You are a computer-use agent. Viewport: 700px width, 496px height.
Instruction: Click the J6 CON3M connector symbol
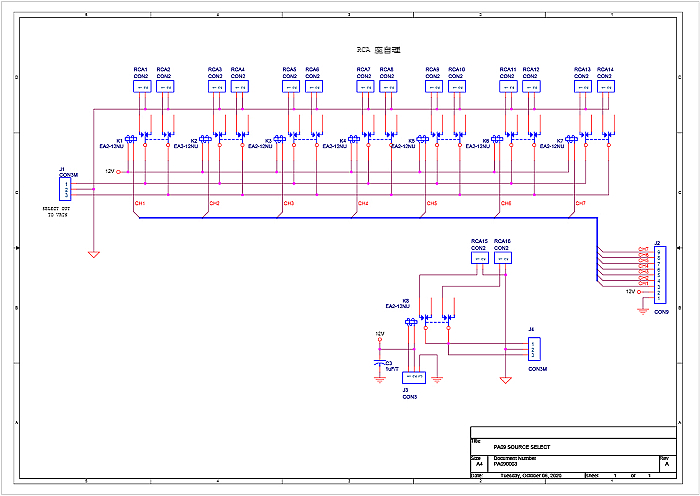coord(536,349)
